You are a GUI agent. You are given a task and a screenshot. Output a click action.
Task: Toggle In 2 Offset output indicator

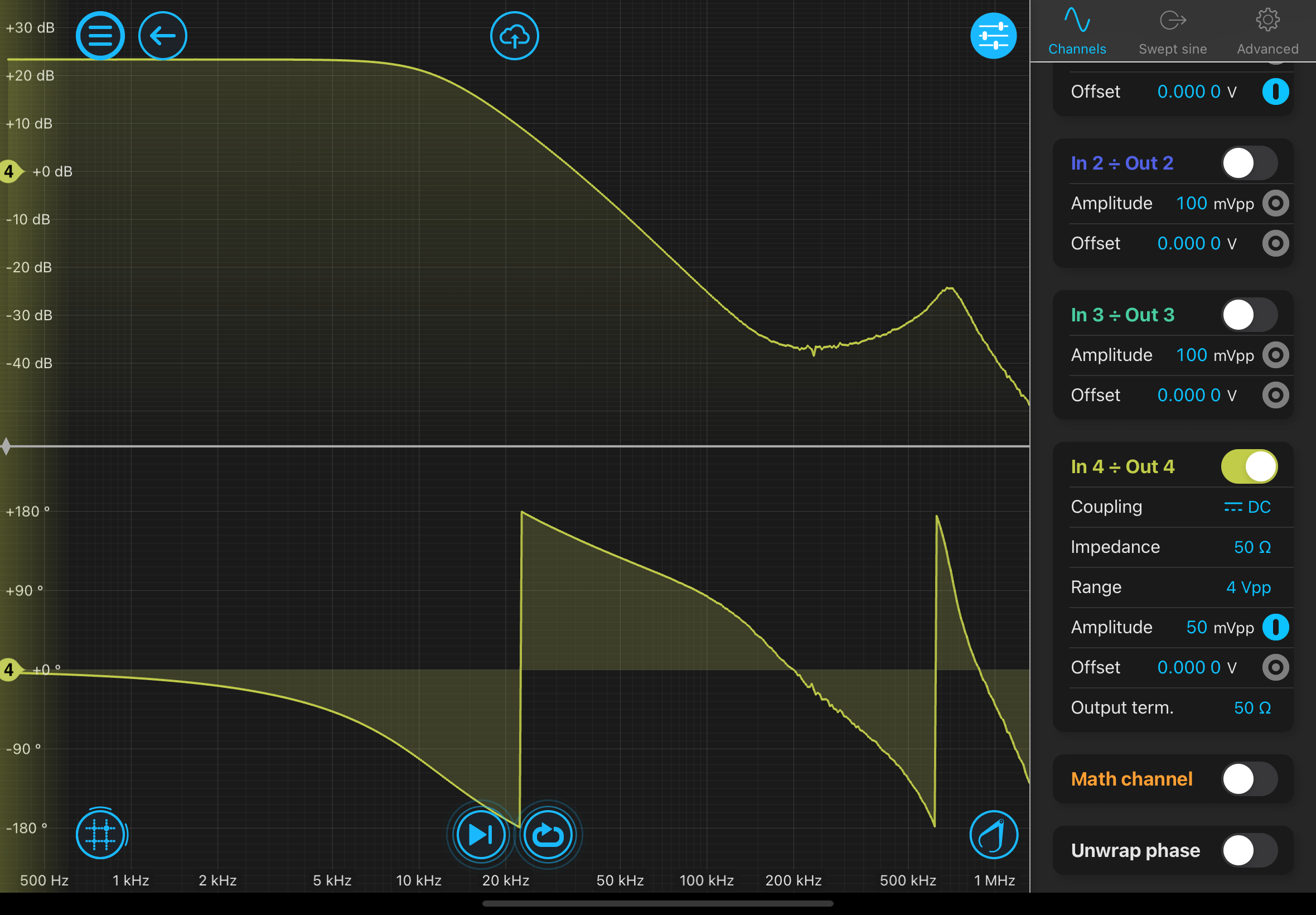(x=1275, y=244)
